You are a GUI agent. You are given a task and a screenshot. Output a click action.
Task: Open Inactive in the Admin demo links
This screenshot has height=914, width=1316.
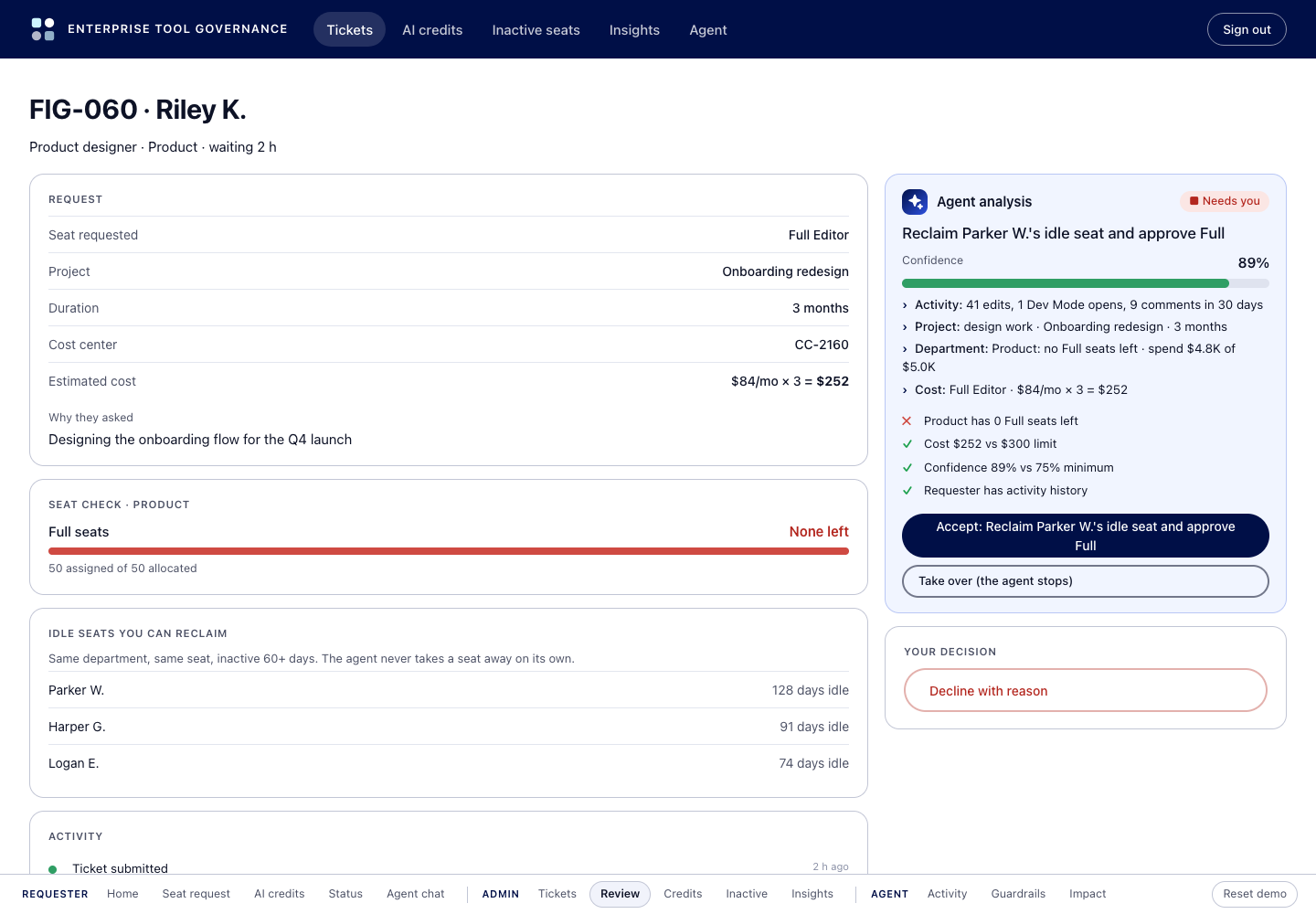(x=747, y=894)
